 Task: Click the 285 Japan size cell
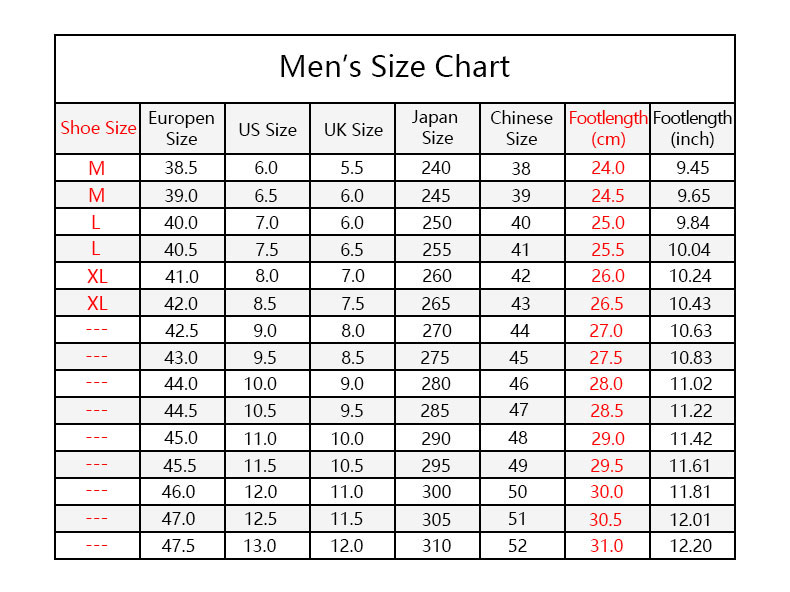(x=437, y=411)
